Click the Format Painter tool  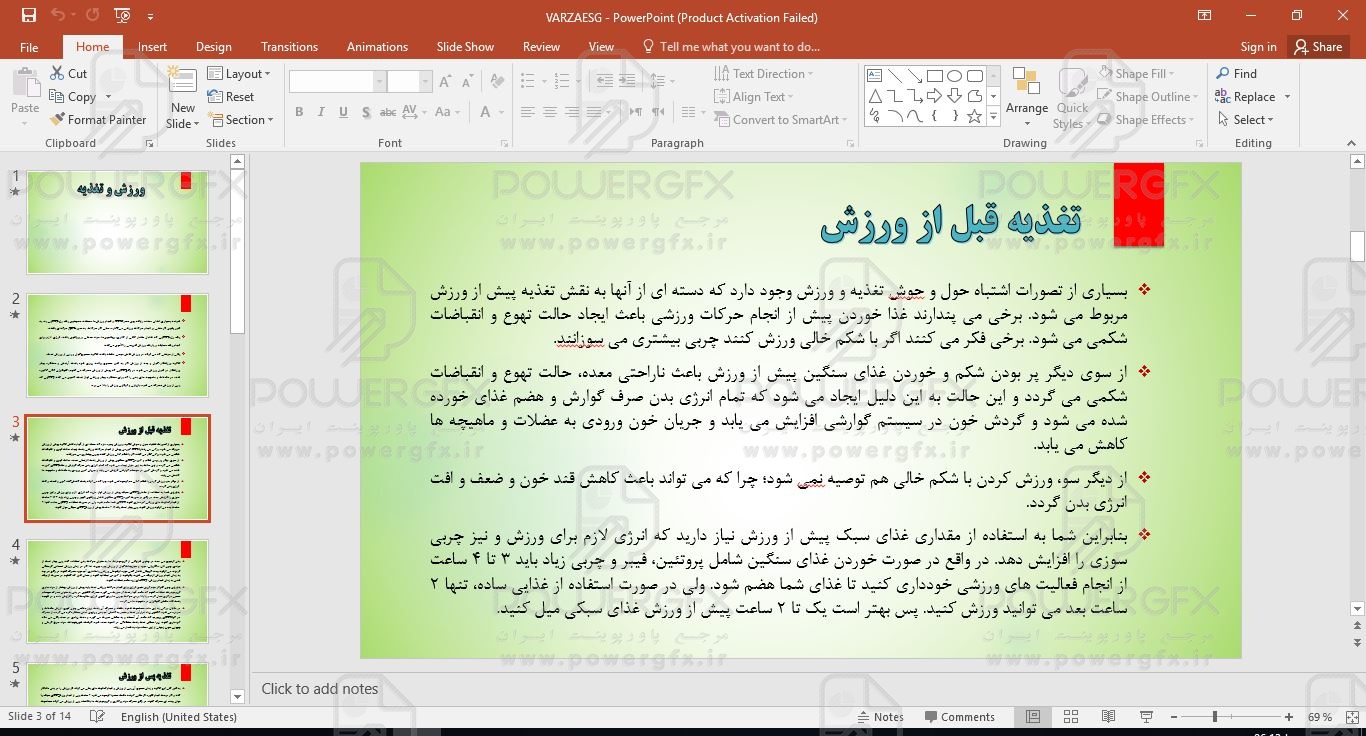(x=97, y=120)
